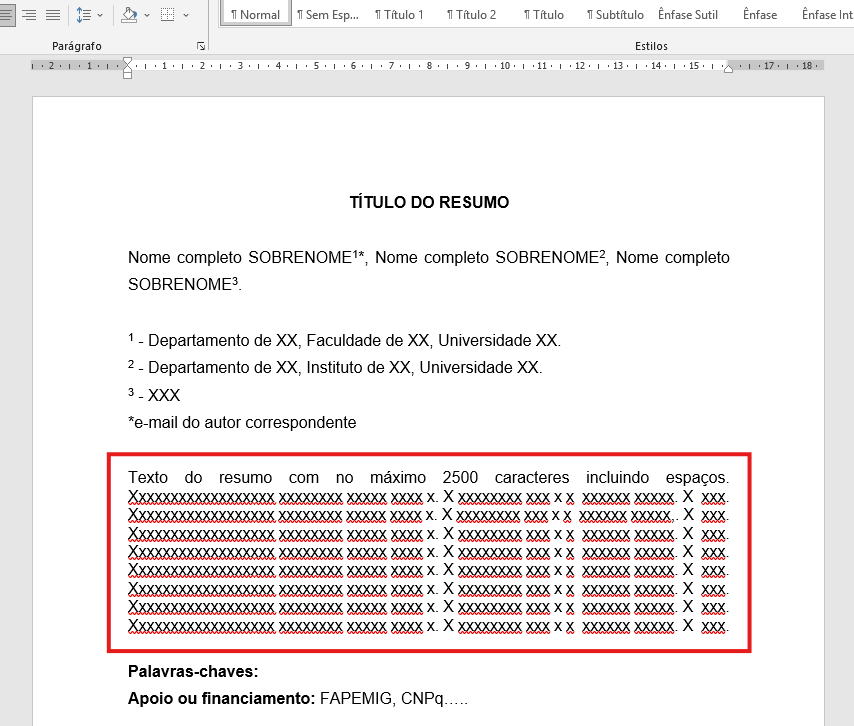
Task: Open the line spacing dropdown arrow
Action: [100, 15]
